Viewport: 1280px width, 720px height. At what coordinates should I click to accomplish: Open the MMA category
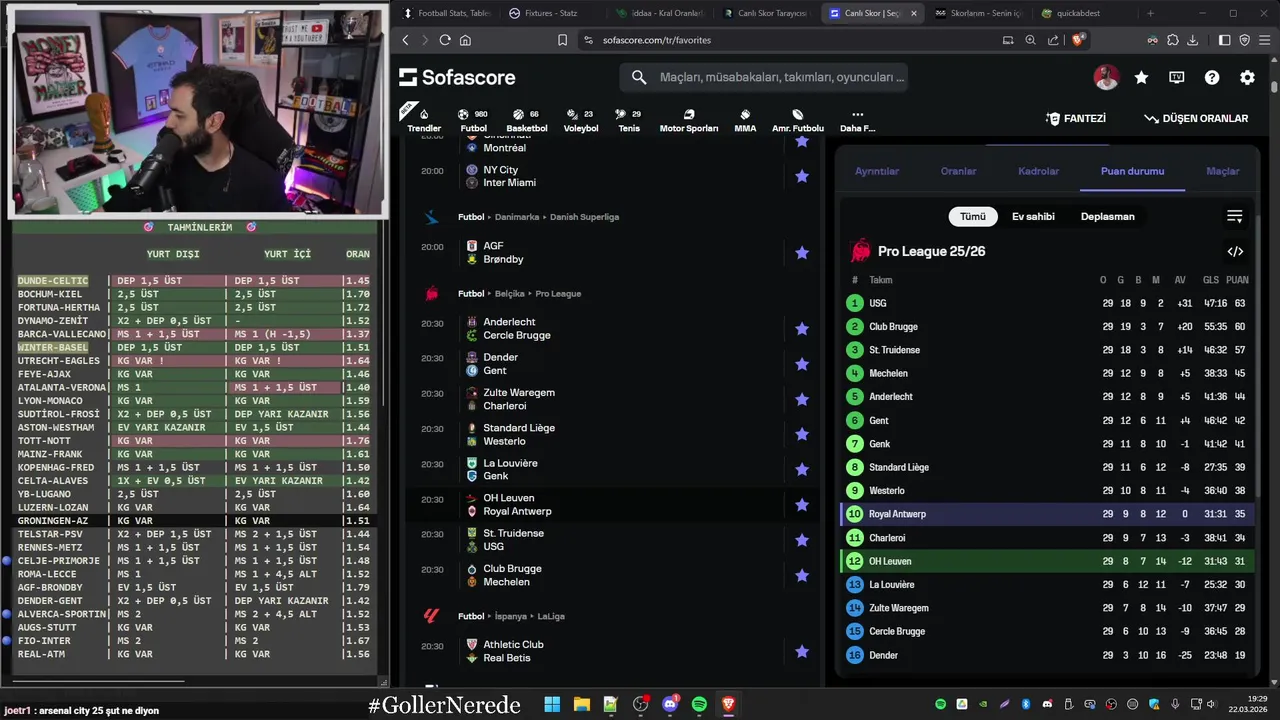[745, 120]
